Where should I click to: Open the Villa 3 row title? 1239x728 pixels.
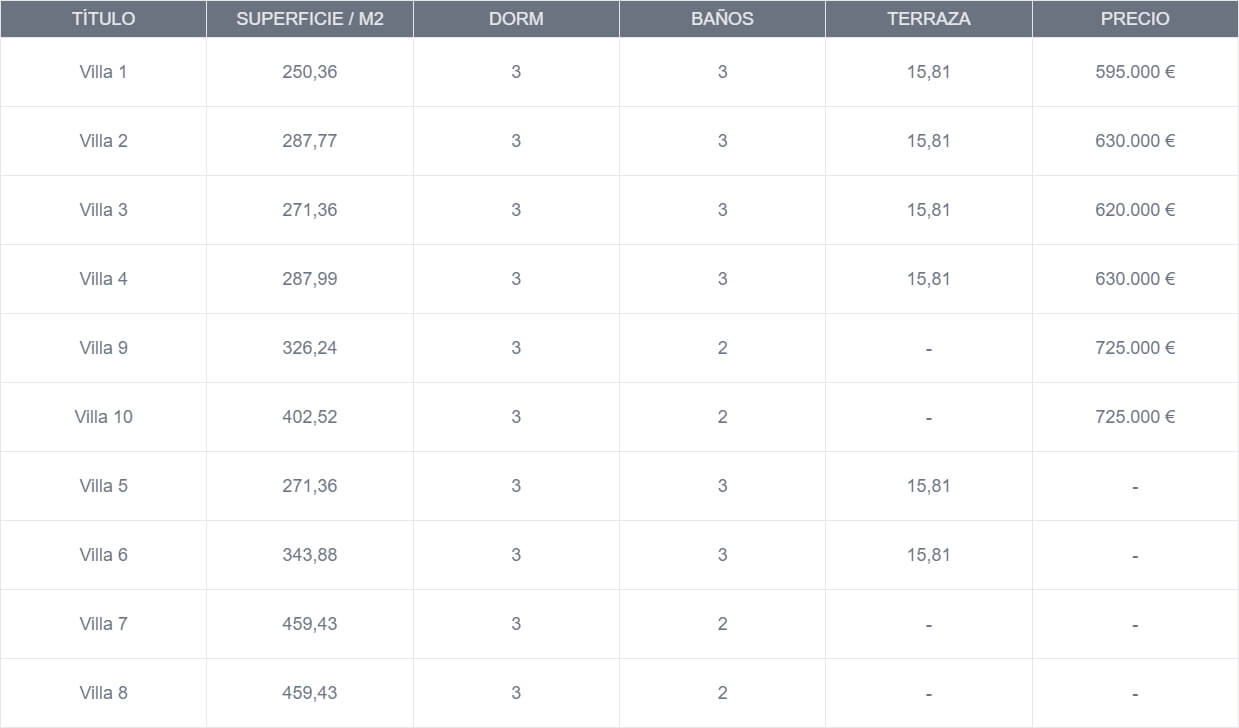[x=104, y=210]
